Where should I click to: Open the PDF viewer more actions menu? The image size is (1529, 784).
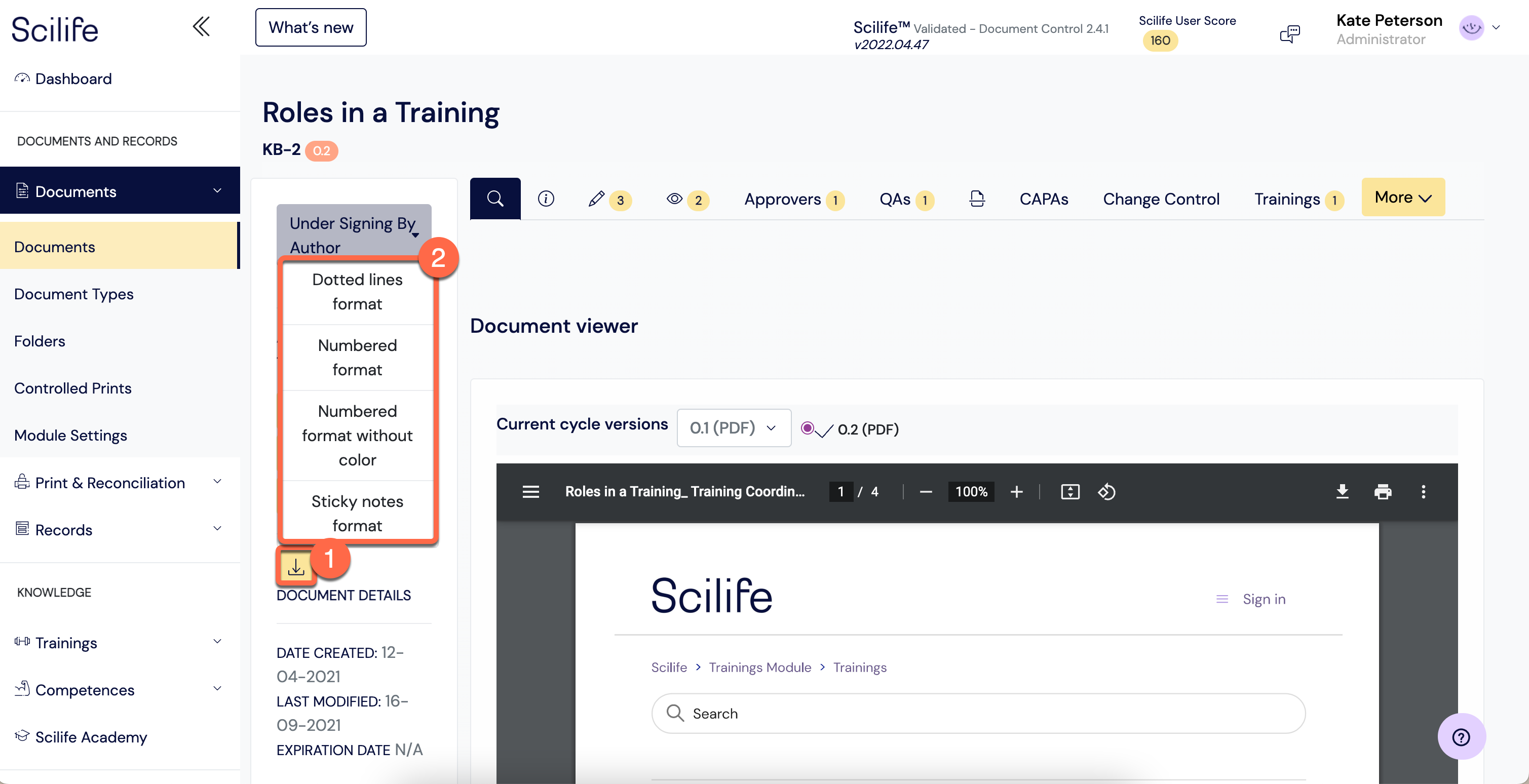(1423, 491)
